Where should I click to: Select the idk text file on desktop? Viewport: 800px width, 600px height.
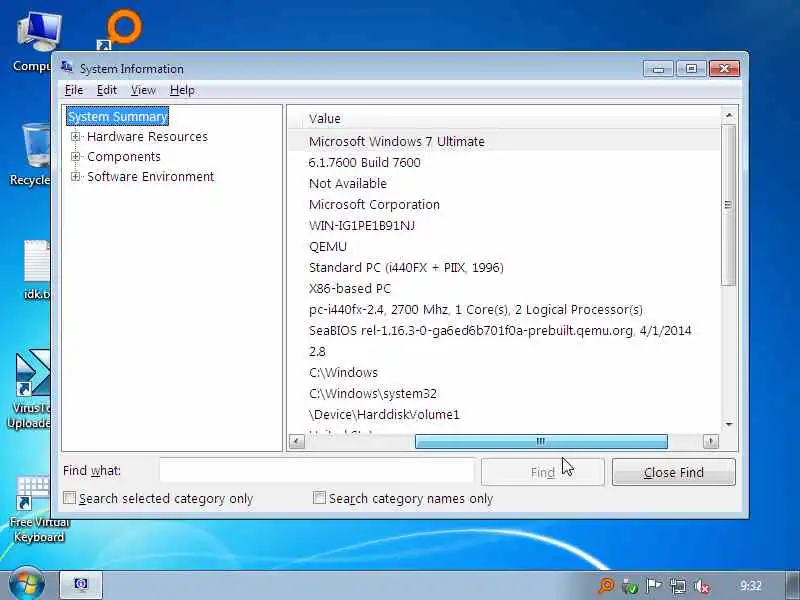coord(37,269)
